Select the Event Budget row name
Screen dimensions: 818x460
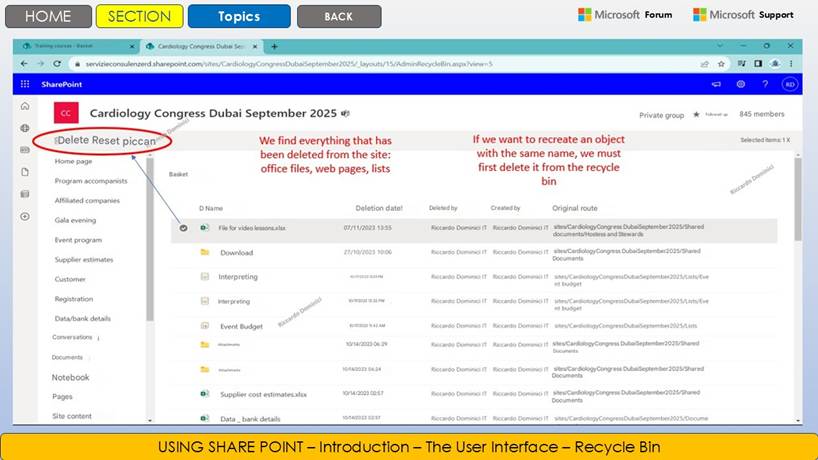241,326
